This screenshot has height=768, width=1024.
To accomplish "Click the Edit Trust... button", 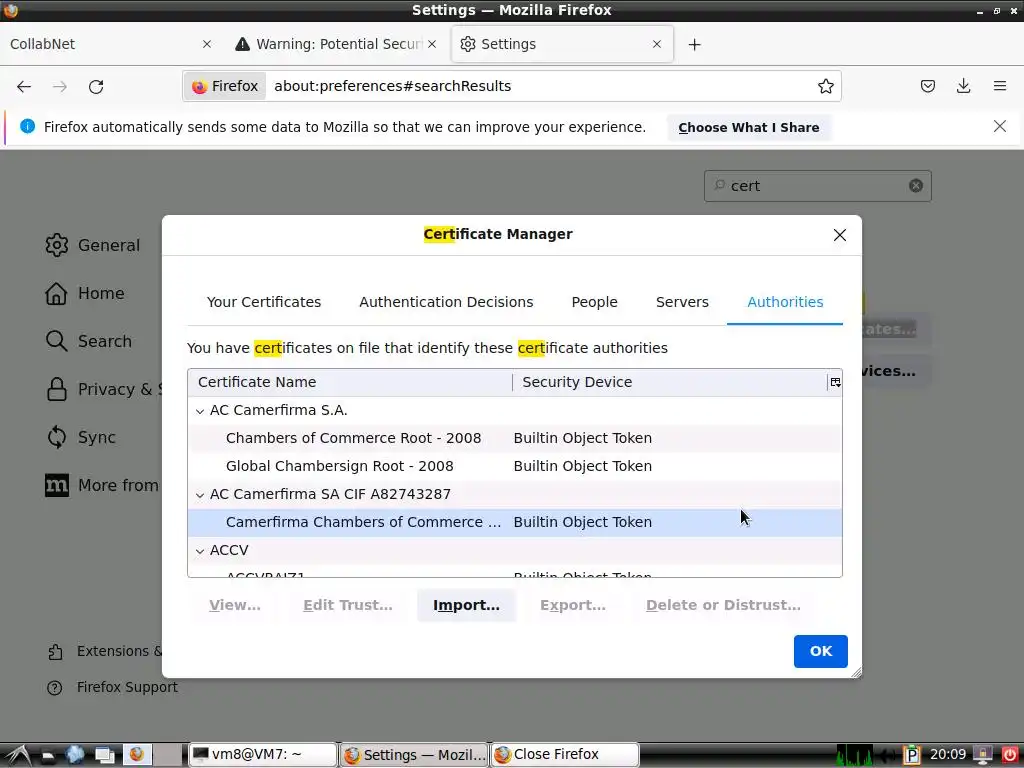I will [347, 605].
